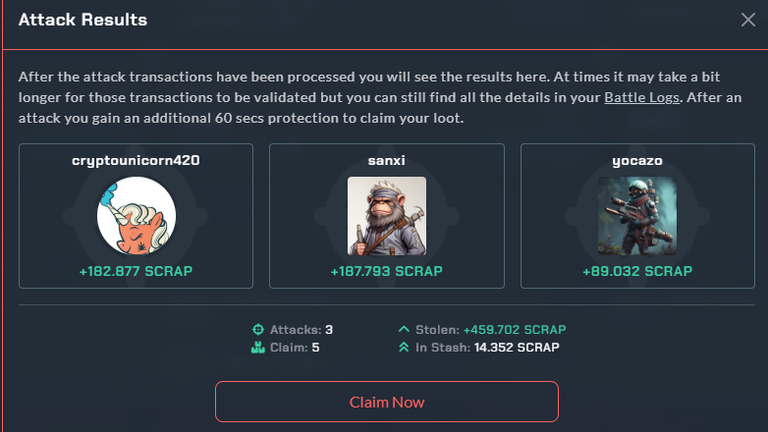Open the Battle Logs link

point(642,97)
